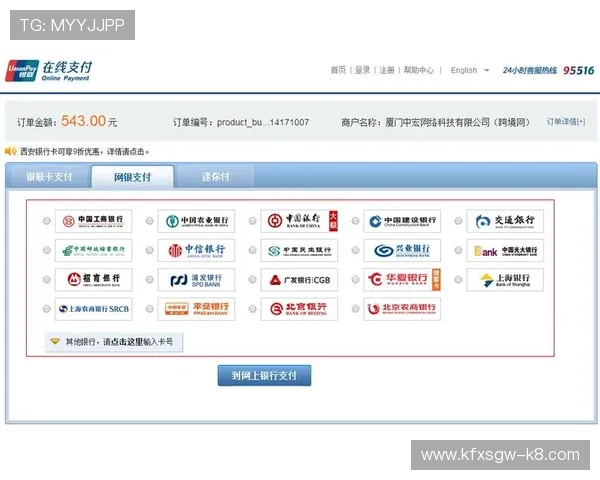Image resolution: width=600 pixels, height=480 pixels.
Task: Switch to the 迷你付 tab
Action: tap(215, 177)
